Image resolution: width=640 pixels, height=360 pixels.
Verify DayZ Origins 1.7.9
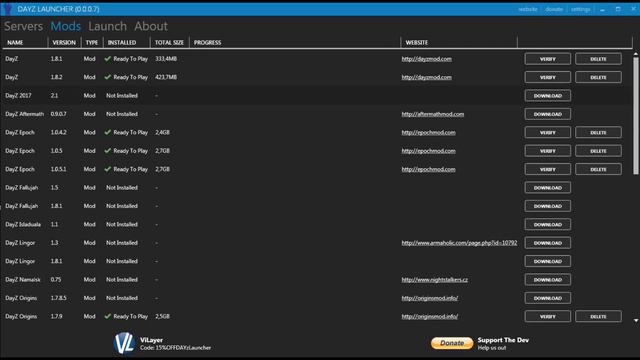click(x=548, y=316)
